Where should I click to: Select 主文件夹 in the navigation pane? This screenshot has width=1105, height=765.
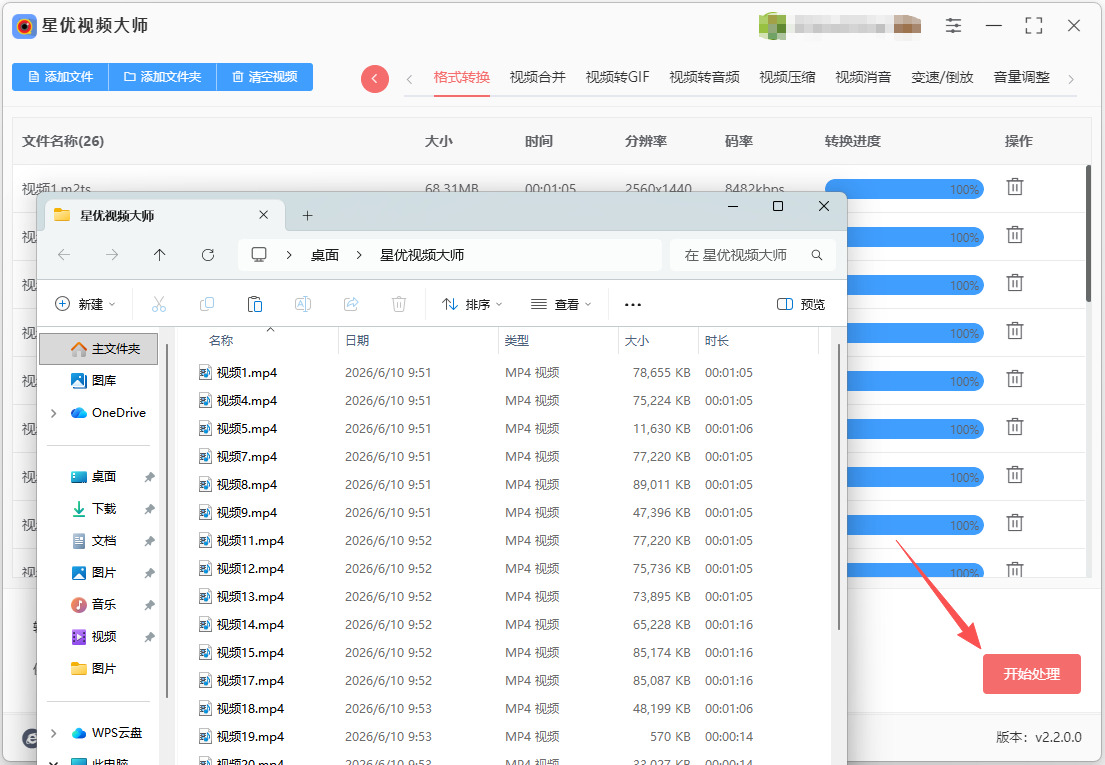(99, 349)
